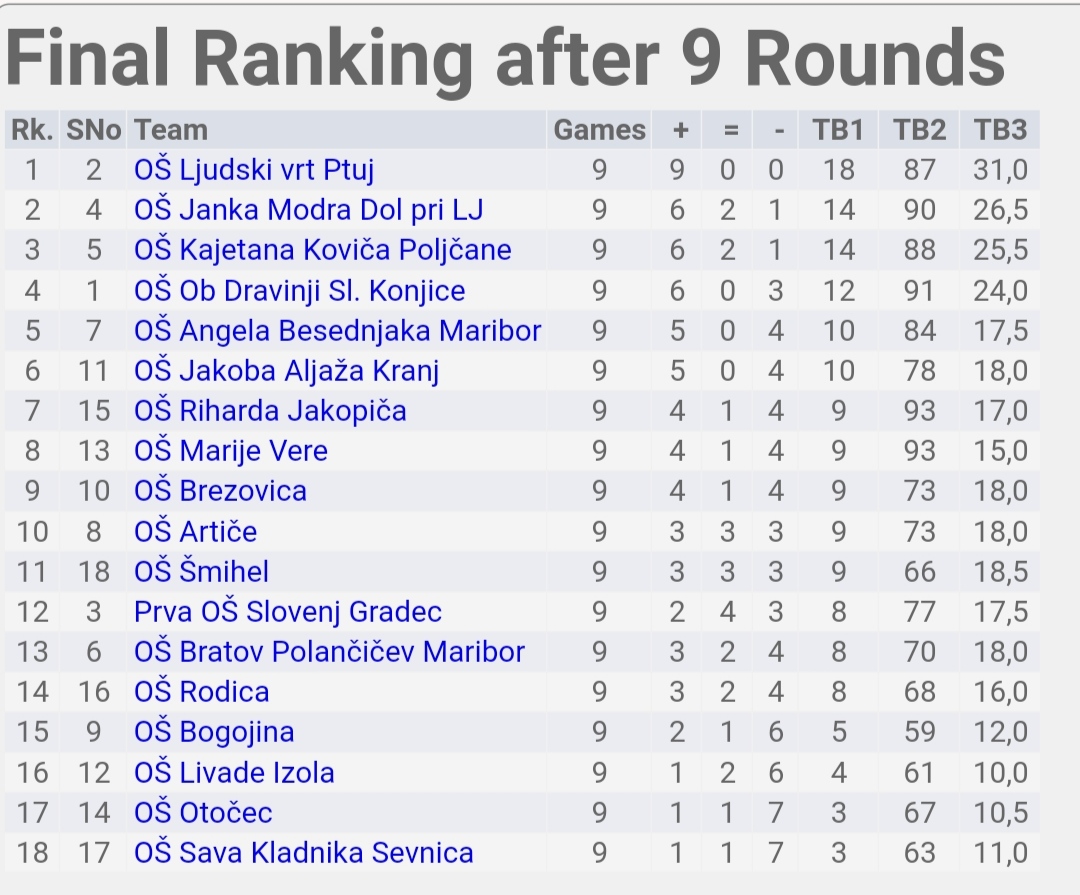Open team OŠ Otočec
The width and height of the screenshot is (1080, 895).
[203, 812]
